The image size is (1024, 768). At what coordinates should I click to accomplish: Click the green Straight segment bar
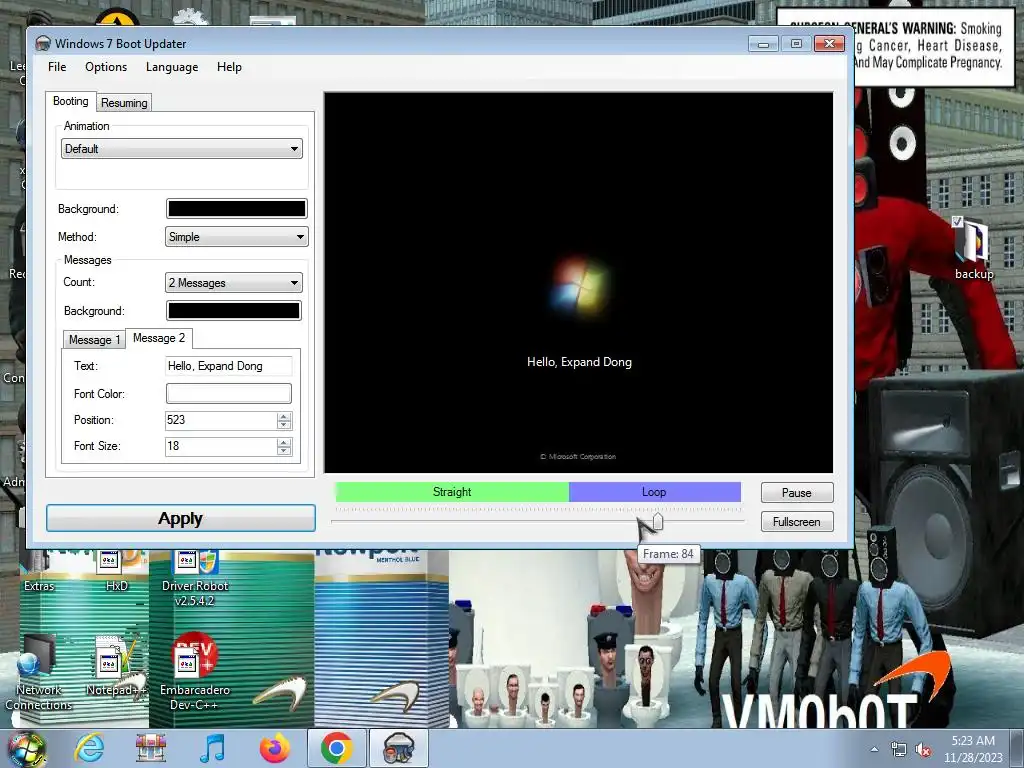point(452,492)
